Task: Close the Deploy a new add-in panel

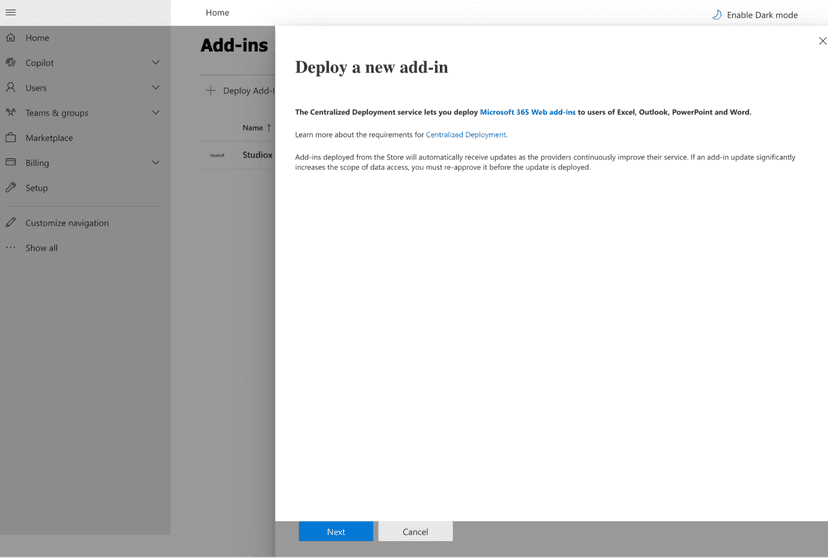Action: 822,41
